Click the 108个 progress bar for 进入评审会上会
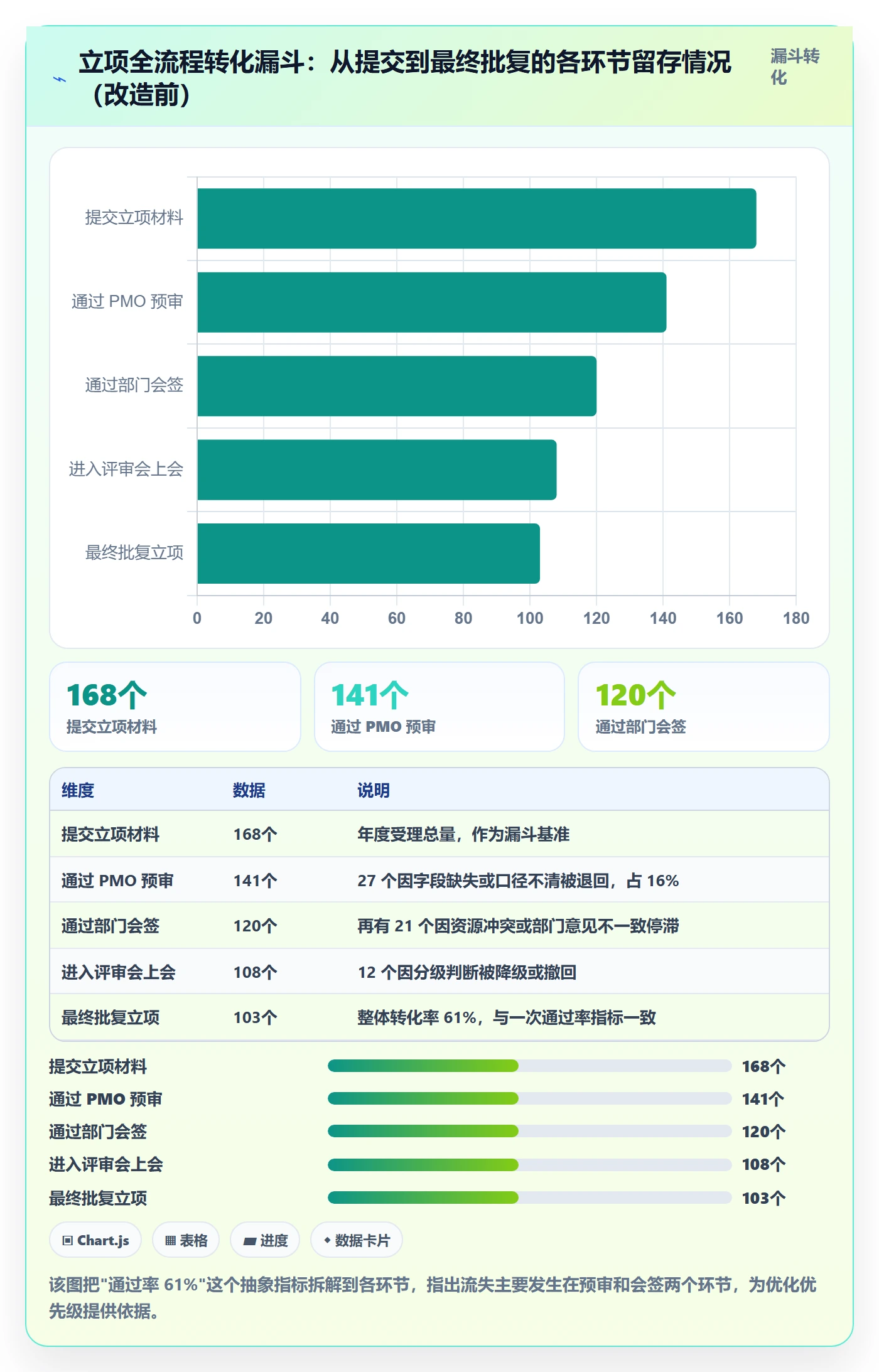 coord(529,1165)
